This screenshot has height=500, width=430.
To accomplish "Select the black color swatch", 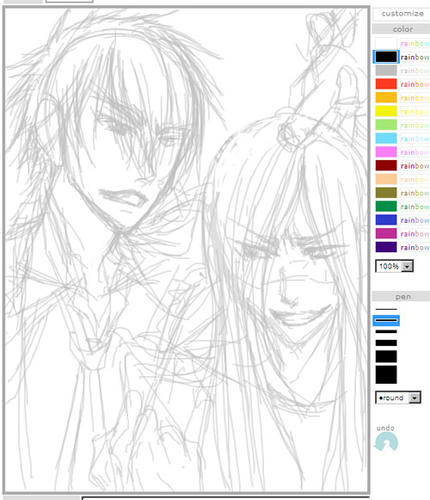I will [x=386, y=57].
